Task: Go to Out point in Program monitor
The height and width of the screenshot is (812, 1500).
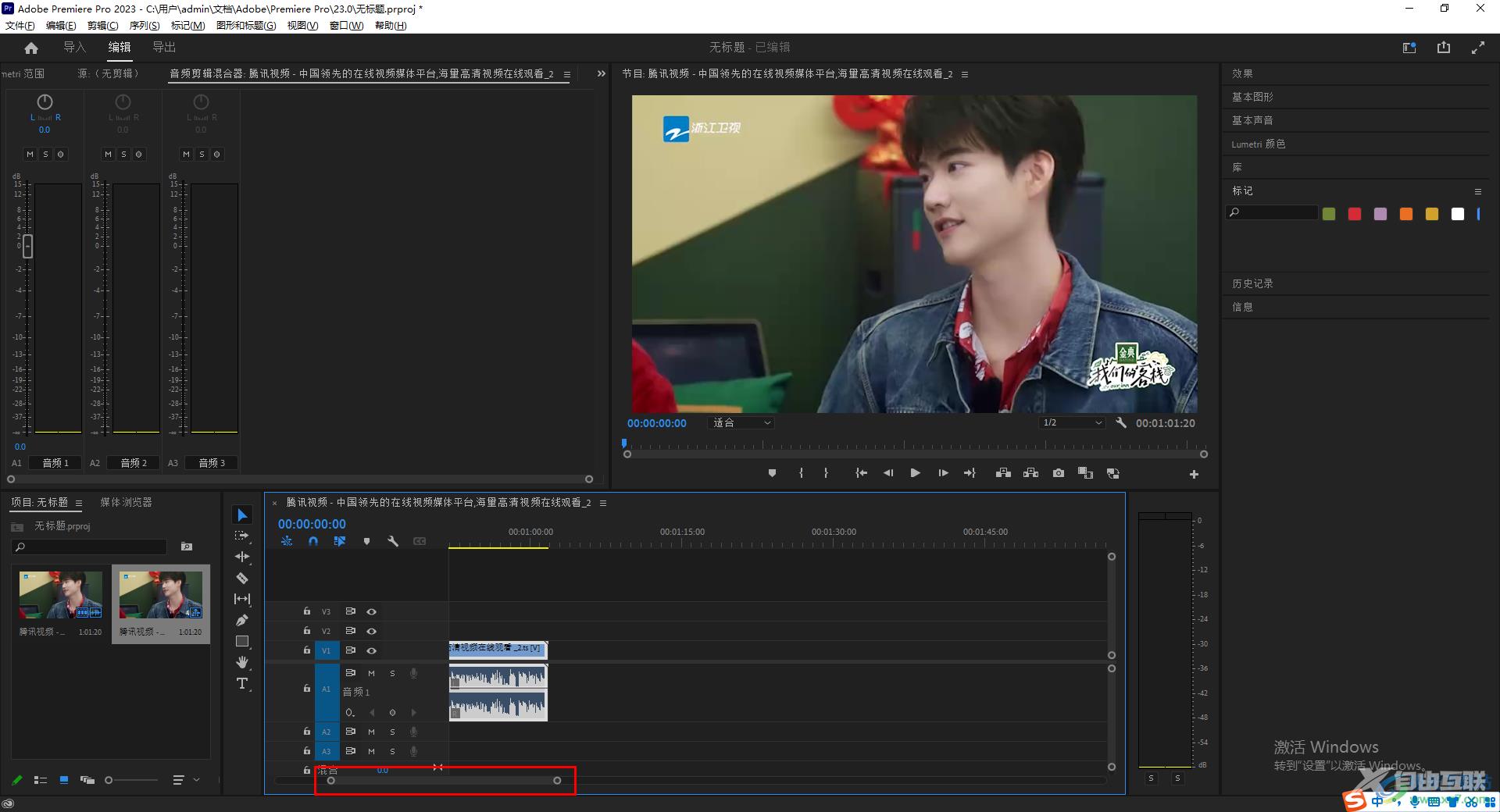Action: coord(970,473)
